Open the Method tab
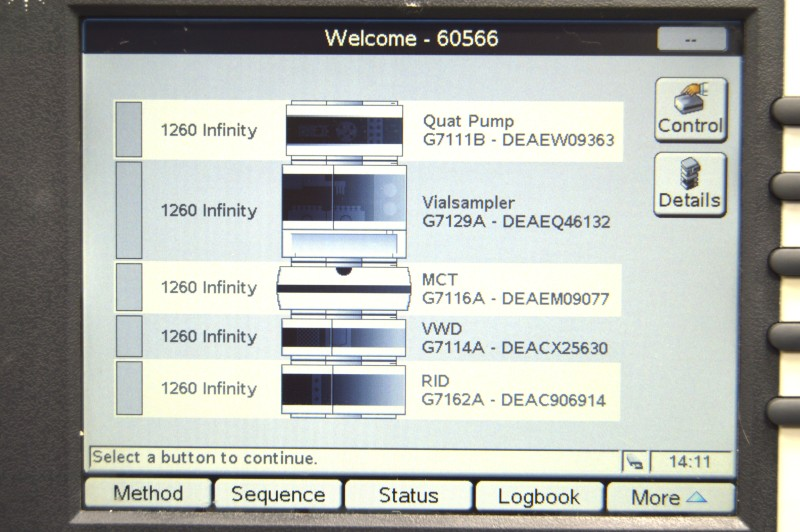 (148, 494)
